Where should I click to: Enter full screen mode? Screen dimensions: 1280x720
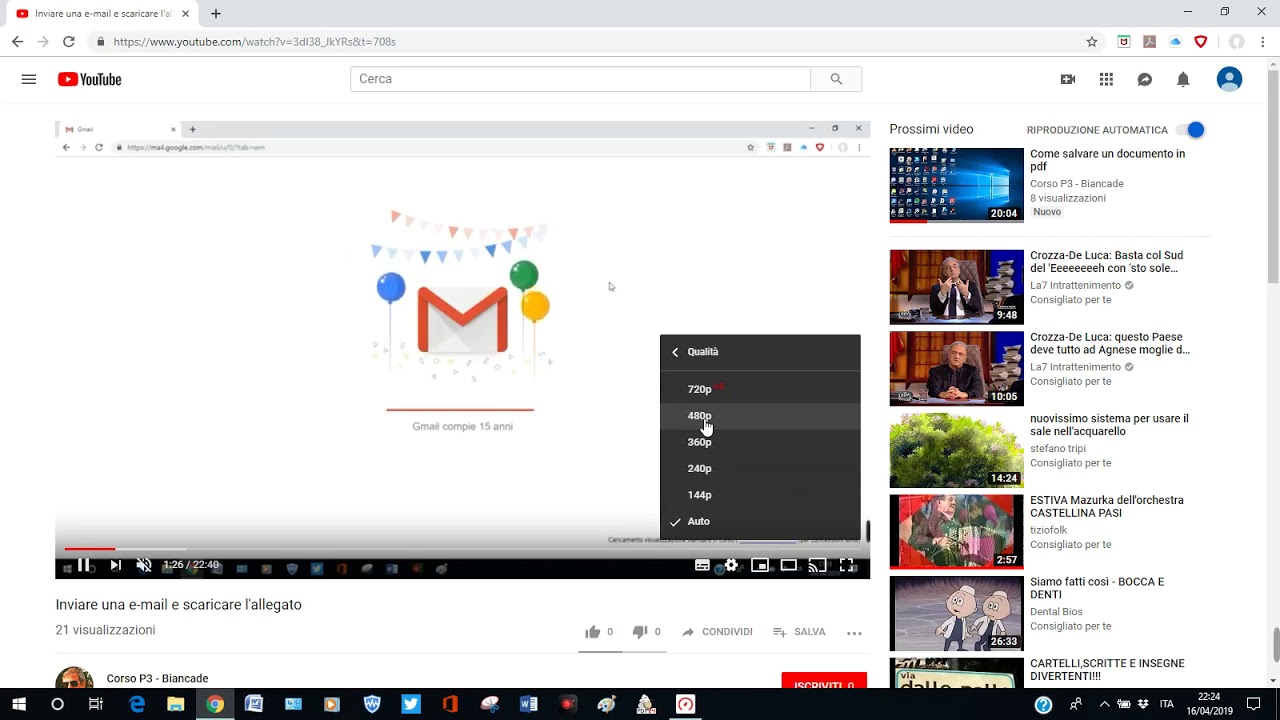(x=846, y=565)
